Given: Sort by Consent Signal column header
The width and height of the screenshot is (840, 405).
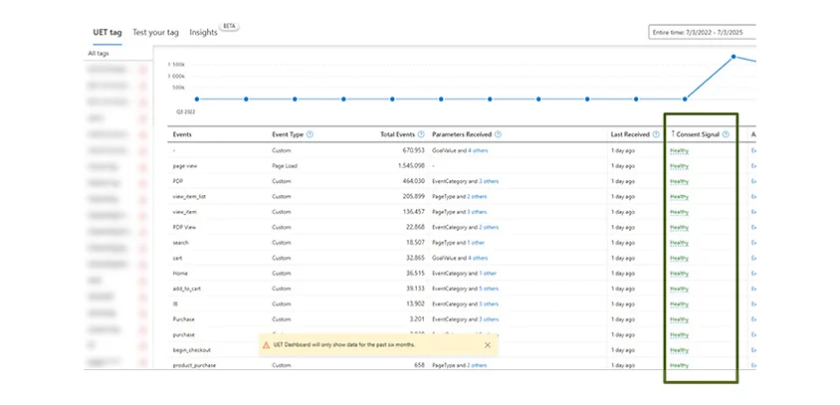Looking at the screenshot, I should [698, 134].
